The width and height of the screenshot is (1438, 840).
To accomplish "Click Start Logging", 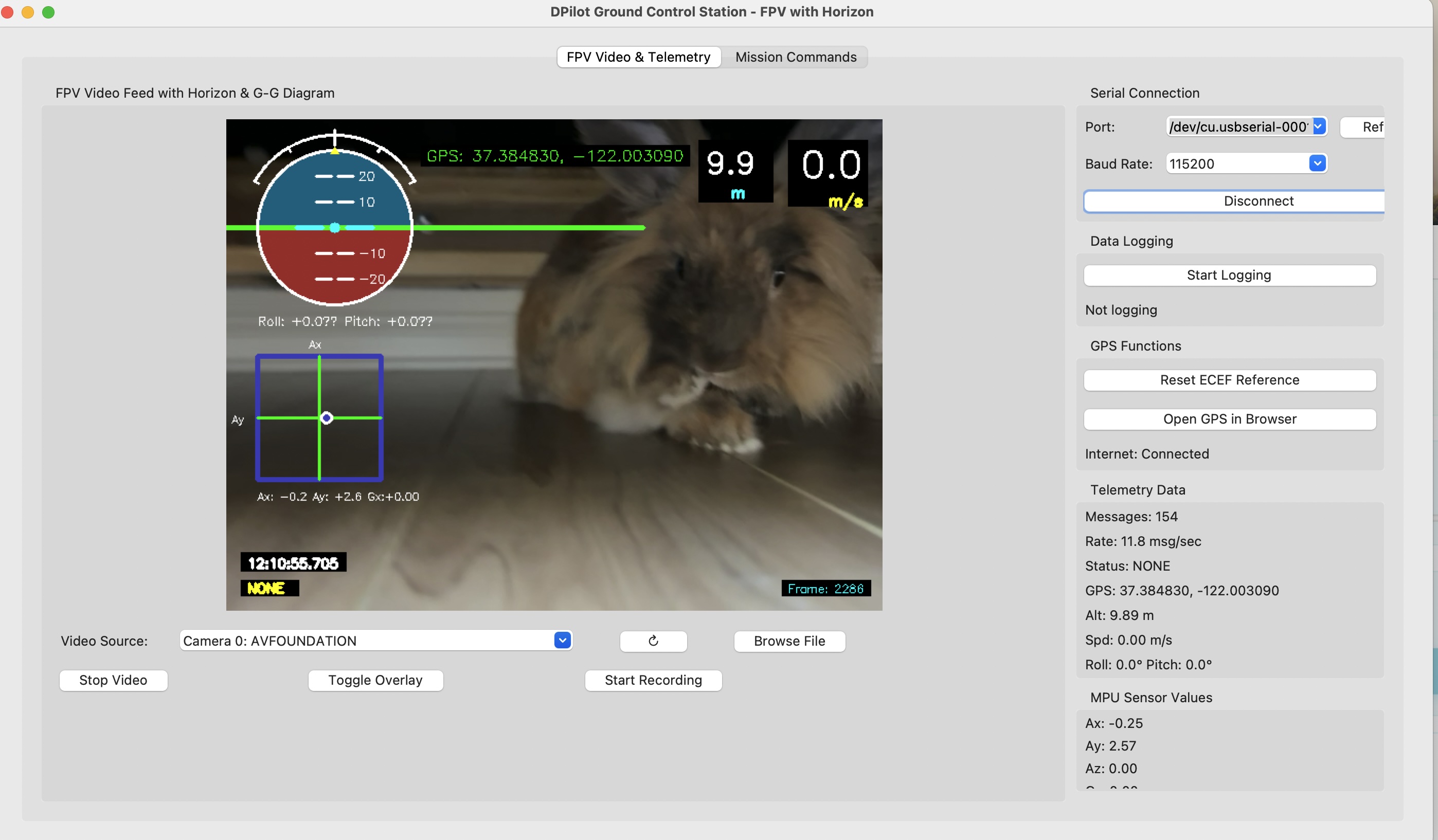I will [x=1229, y=275].
